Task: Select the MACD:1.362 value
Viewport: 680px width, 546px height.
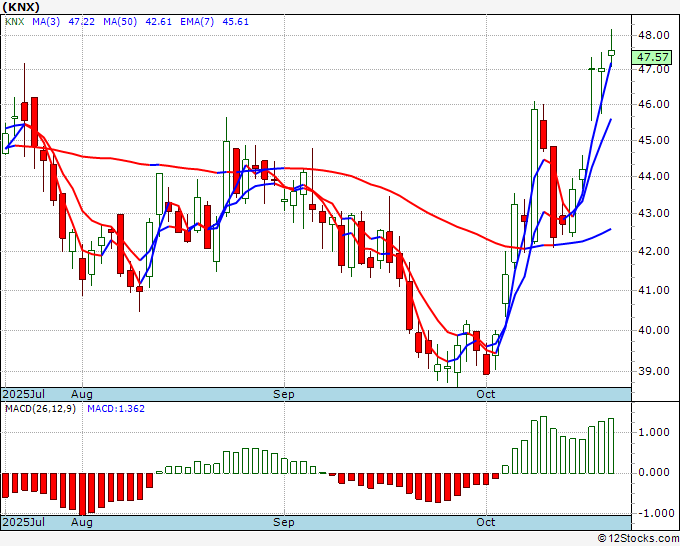Action: pyautogui.click(x=116, y=409)
